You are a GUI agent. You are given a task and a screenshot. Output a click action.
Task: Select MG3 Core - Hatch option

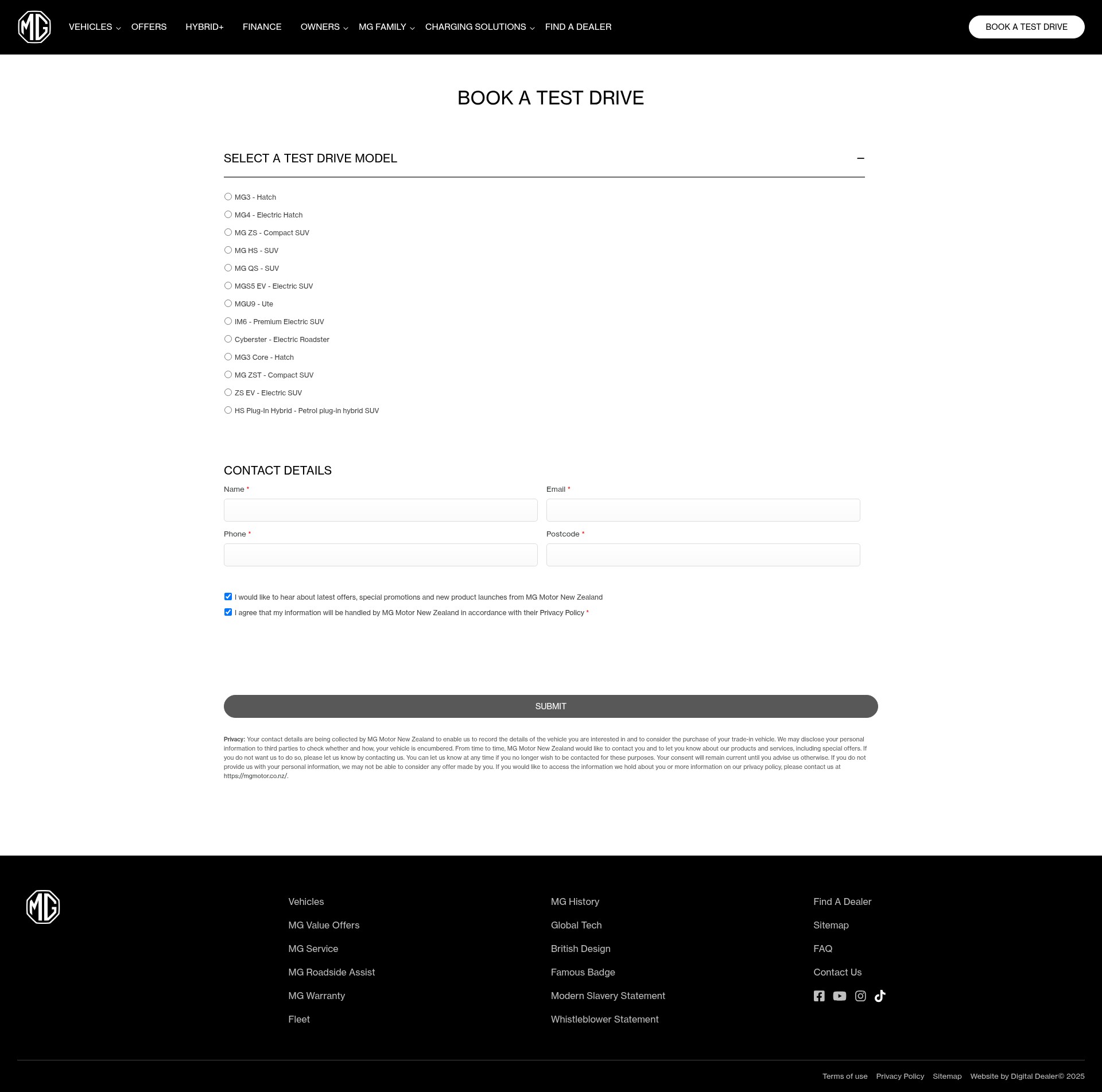click(x=228, y=357)
